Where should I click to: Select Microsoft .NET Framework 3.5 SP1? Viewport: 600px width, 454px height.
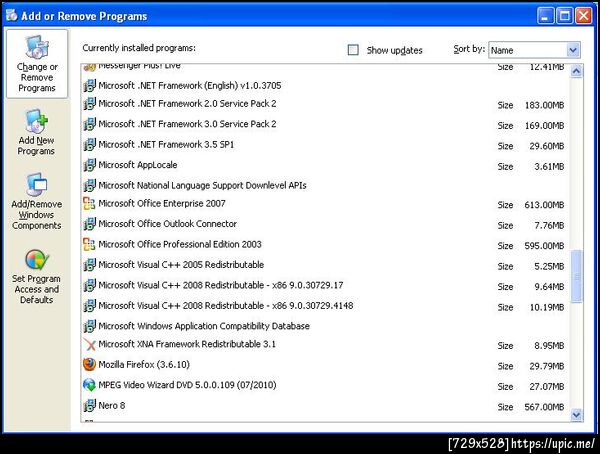(166, 145)
